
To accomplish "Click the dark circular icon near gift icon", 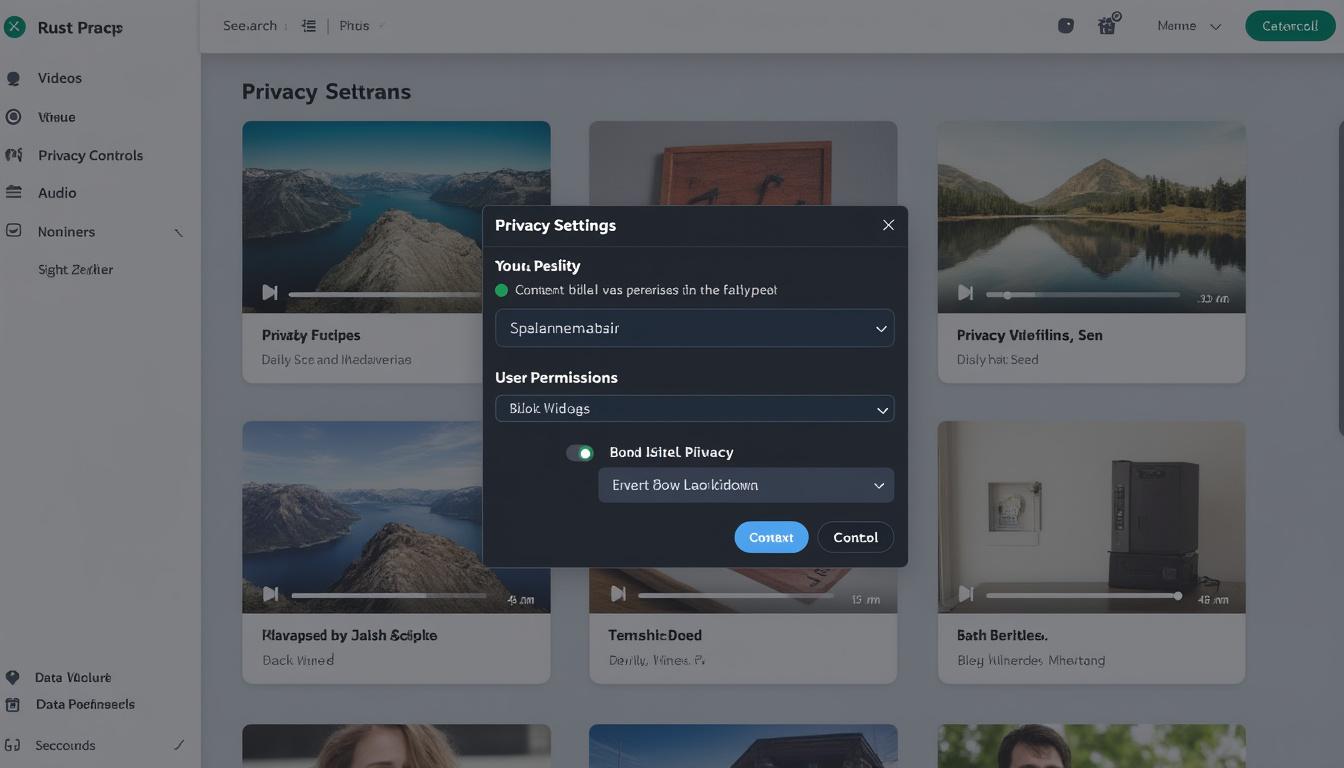I will click(1066, 26).
